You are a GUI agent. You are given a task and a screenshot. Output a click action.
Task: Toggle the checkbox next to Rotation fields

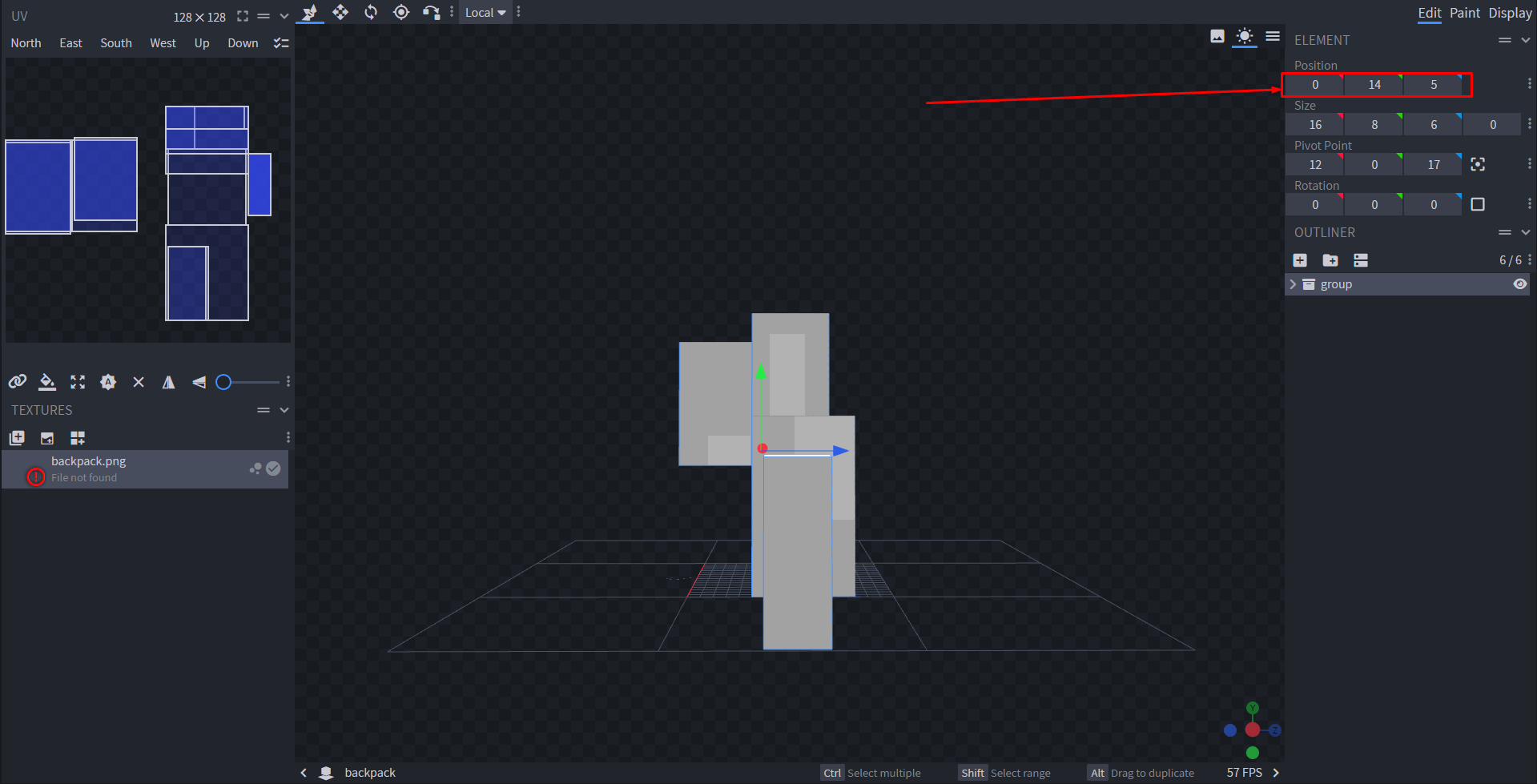coord(1478,204)
